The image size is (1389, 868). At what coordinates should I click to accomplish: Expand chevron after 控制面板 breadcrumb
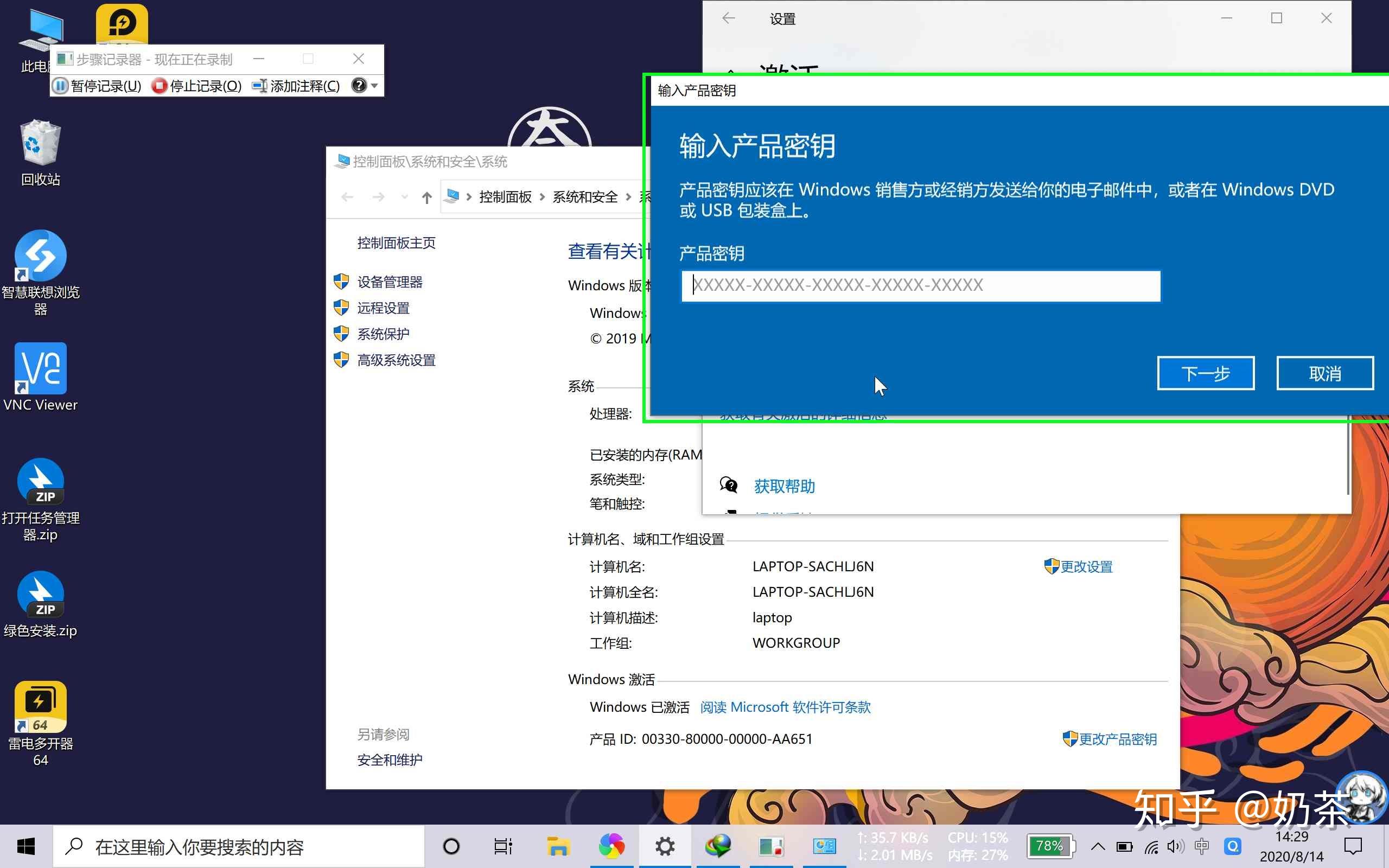coord(542,197)
